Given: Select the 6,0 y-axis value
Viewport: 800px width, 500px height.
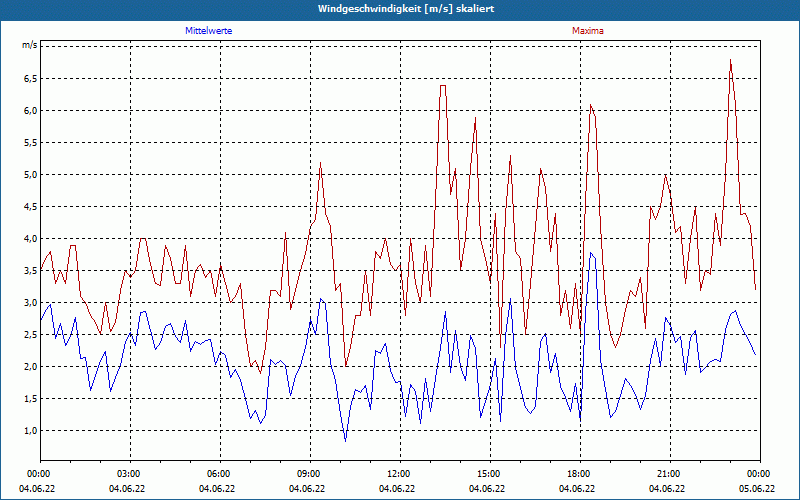Looking at the screenshot, I should coord(30,111).
